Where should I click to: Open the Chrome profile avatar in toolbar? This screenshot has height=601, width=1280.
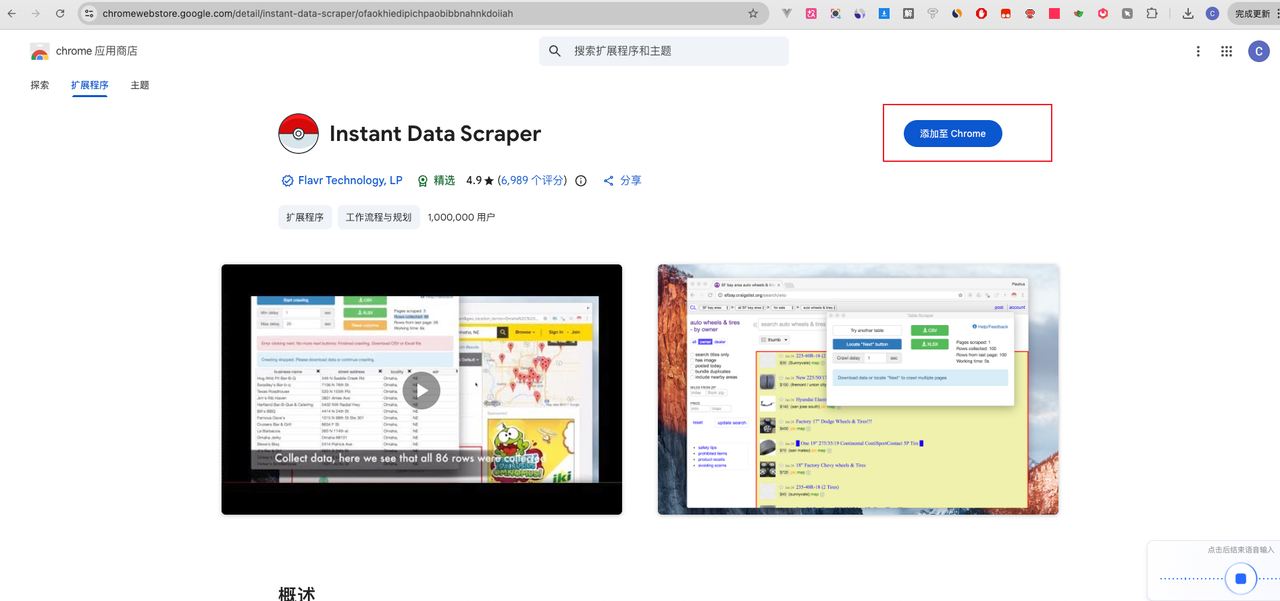(x=1212, y=14)
